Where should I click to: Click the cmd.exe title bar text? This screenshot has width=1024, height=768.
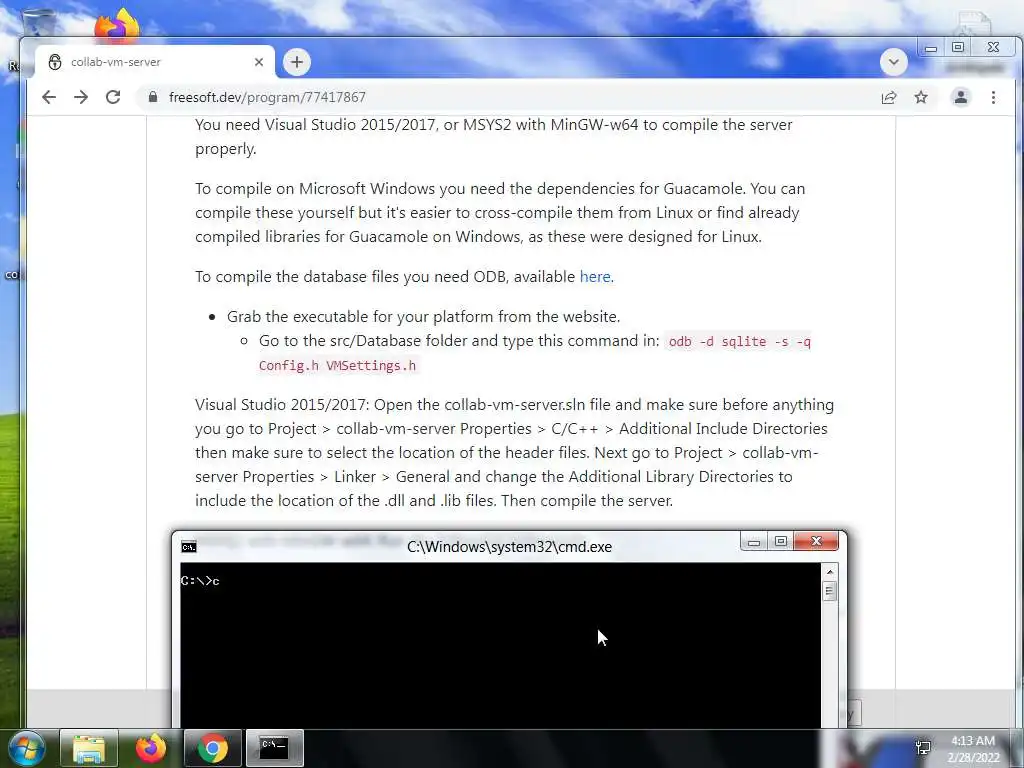509,547
